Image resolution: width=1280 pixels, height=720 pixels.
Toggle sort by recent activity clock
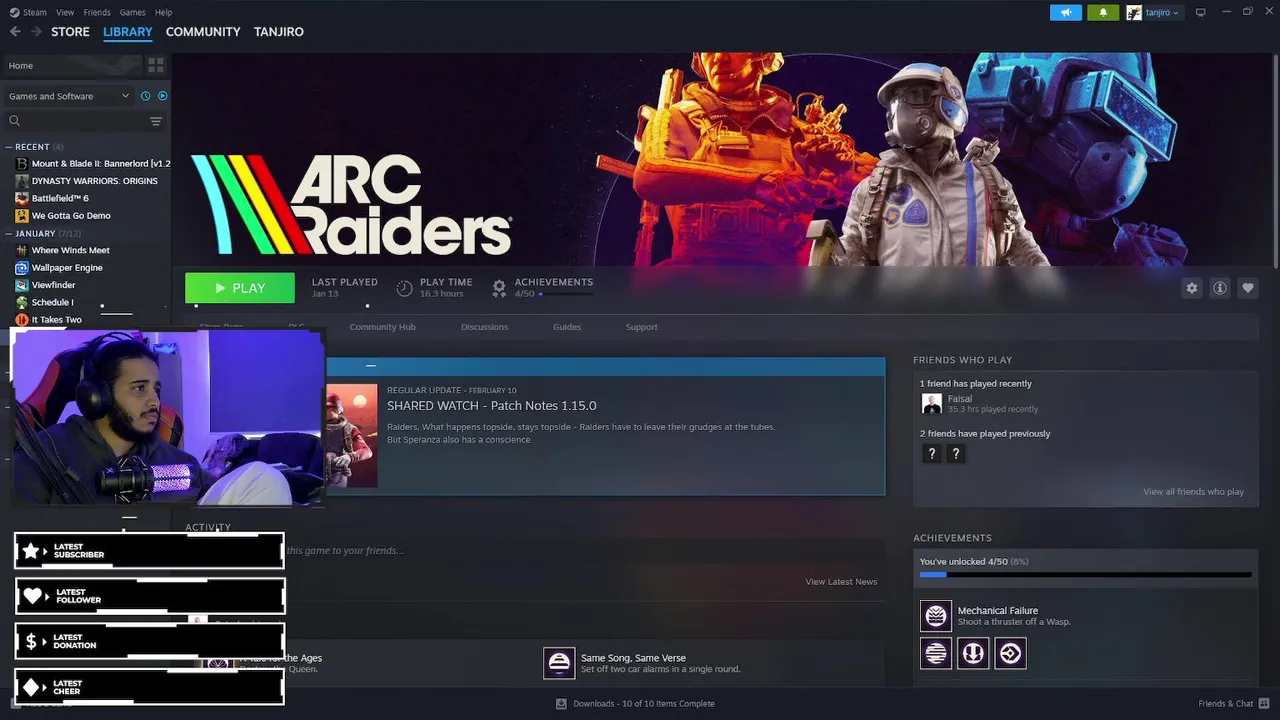(x=146, y=96)
